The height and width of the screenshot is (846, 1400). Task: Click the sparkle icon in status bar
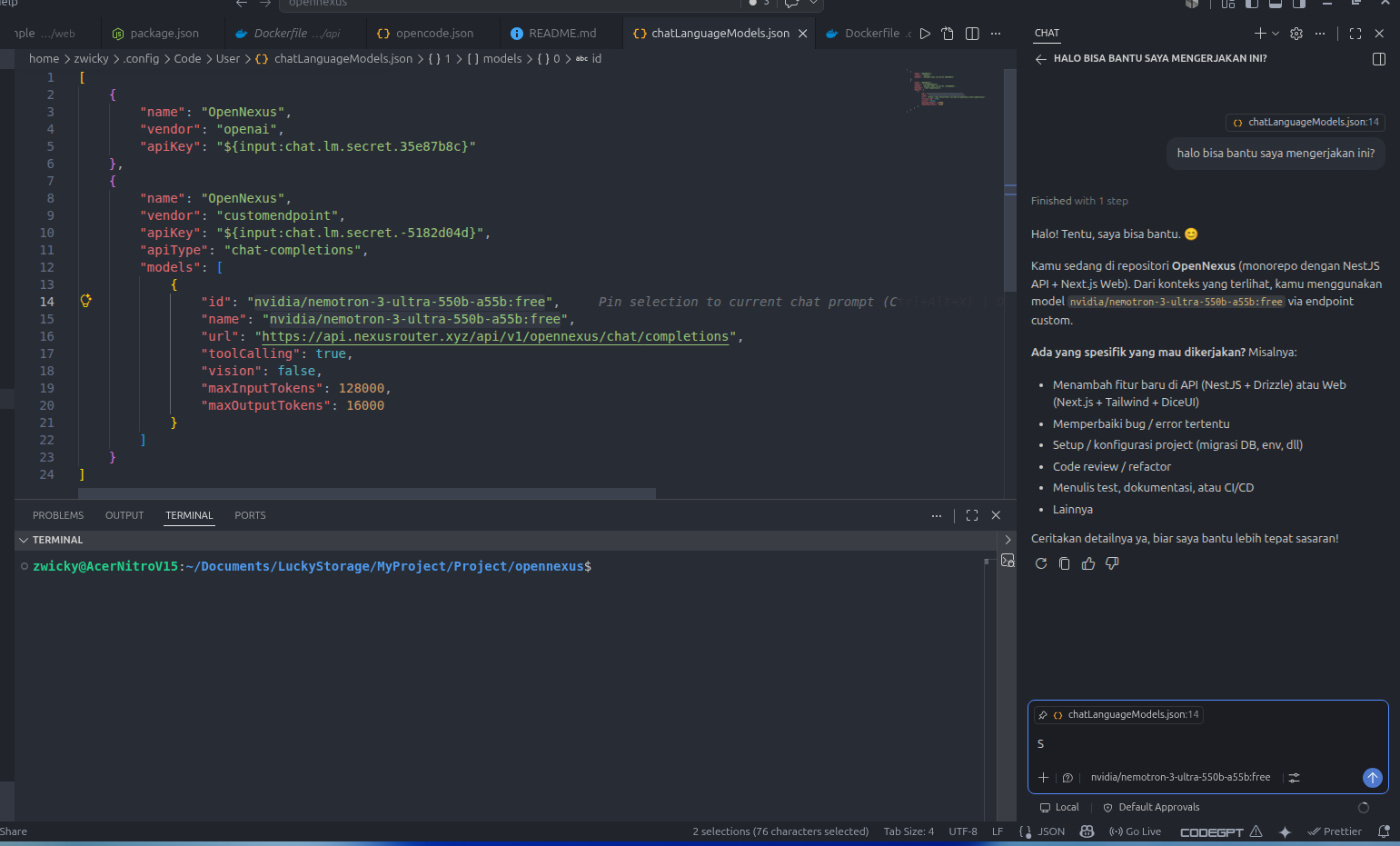(1285, 832)
